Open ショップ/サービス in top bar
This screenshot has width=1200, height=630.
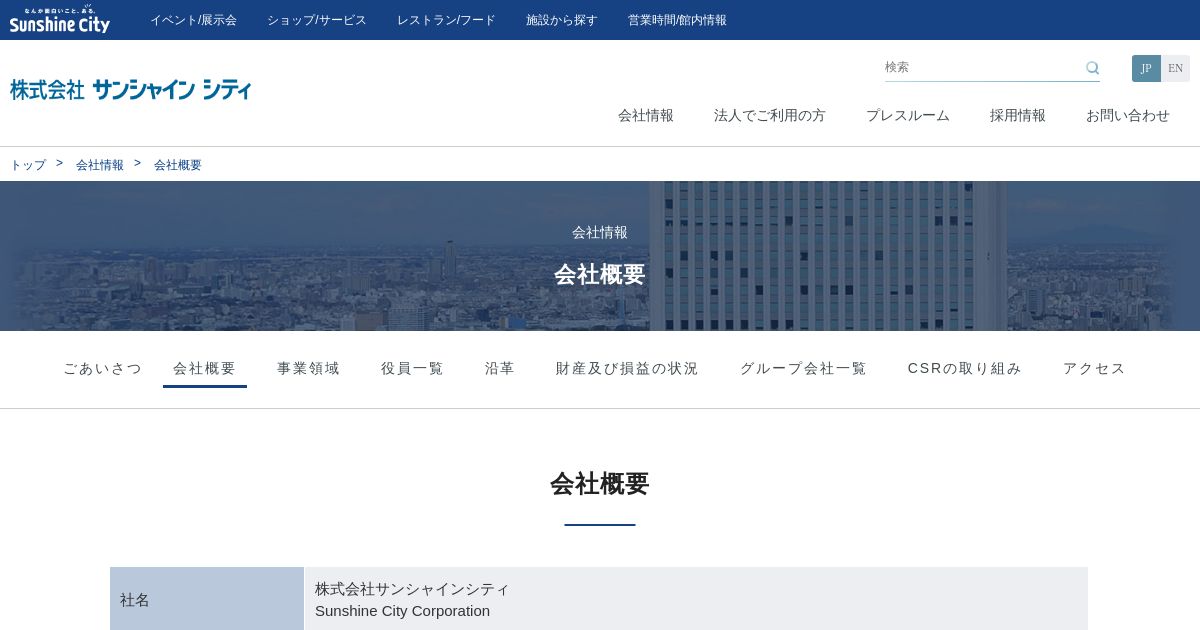(x=316, y=20)
